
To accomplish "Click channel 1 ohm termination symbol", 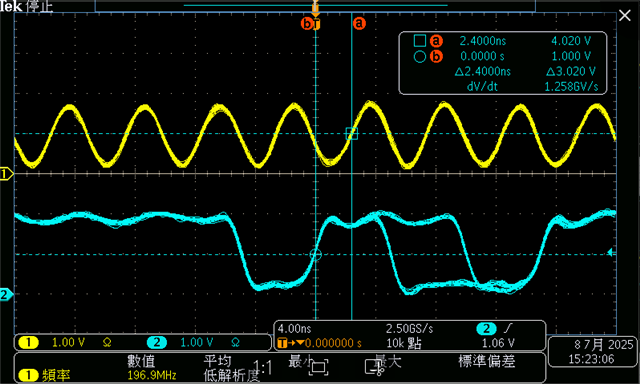I will pos(107,342).
